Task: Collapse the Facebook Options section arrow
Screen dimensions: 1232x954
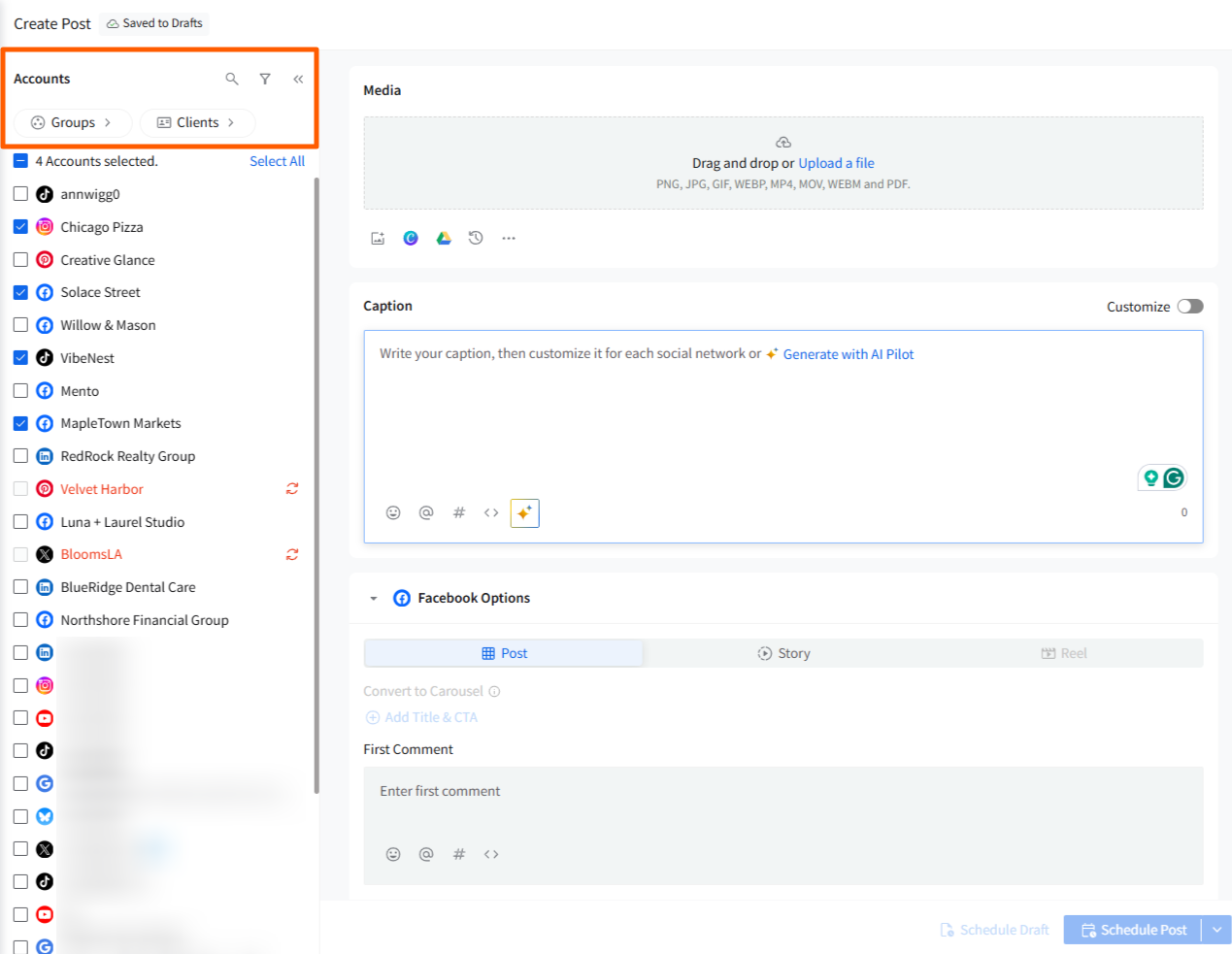Action: [x=374, y=598]
